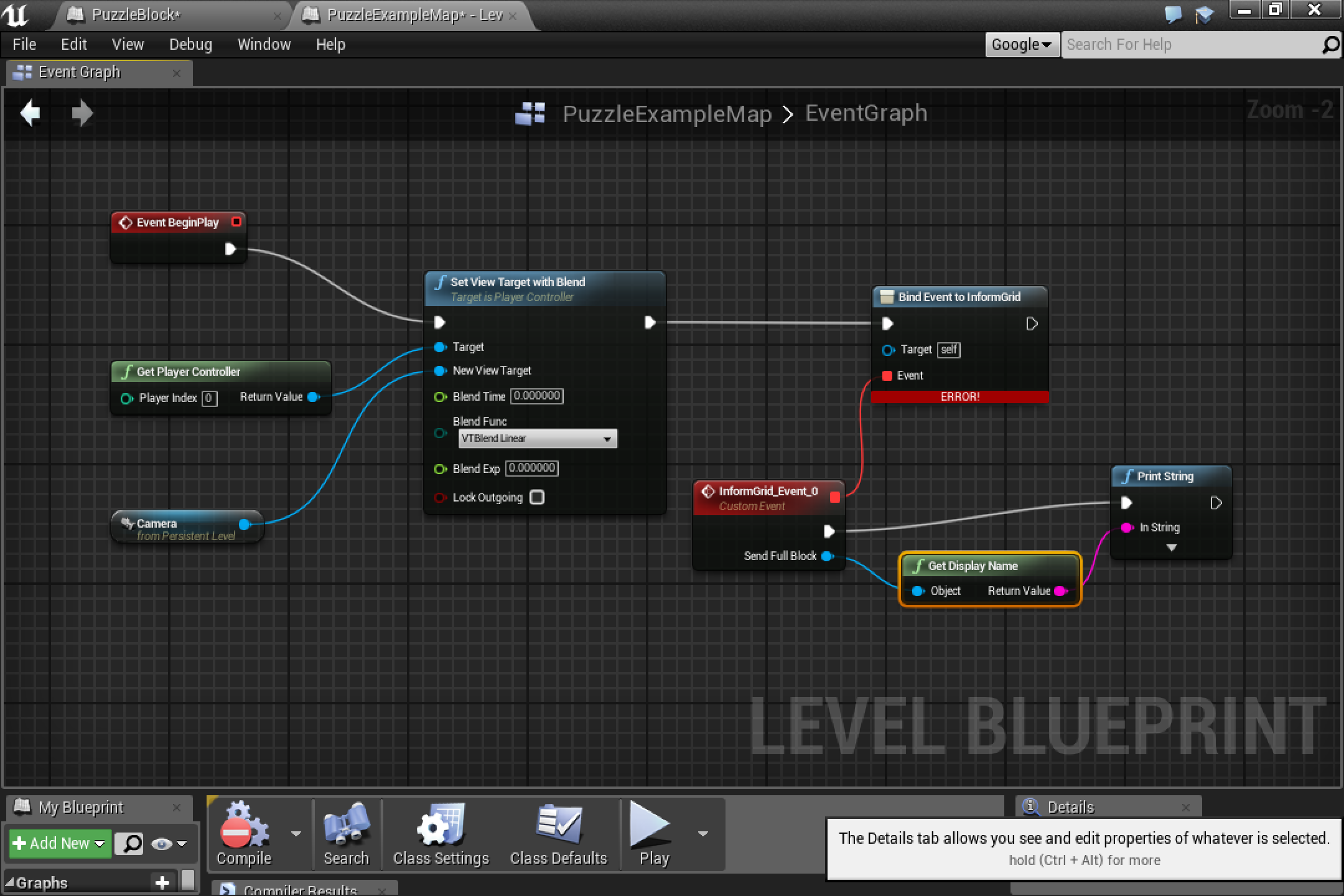Open the Google search provider dropdown
Screen dimensions: 1344x896
(x=1022, y=45)
